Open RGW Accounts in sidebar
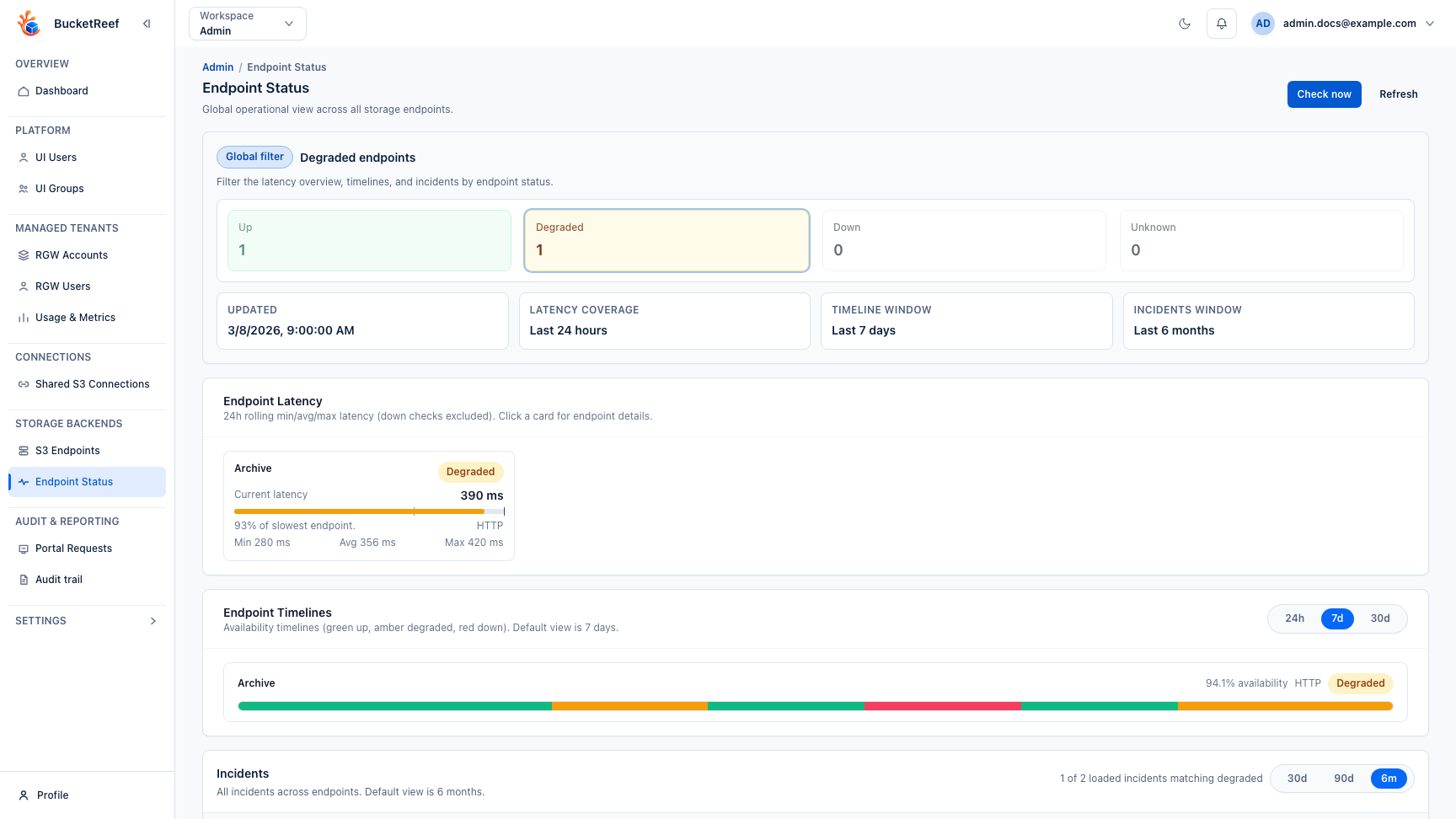This screenshot has height=819, width=1456. [x=87, y=255]
